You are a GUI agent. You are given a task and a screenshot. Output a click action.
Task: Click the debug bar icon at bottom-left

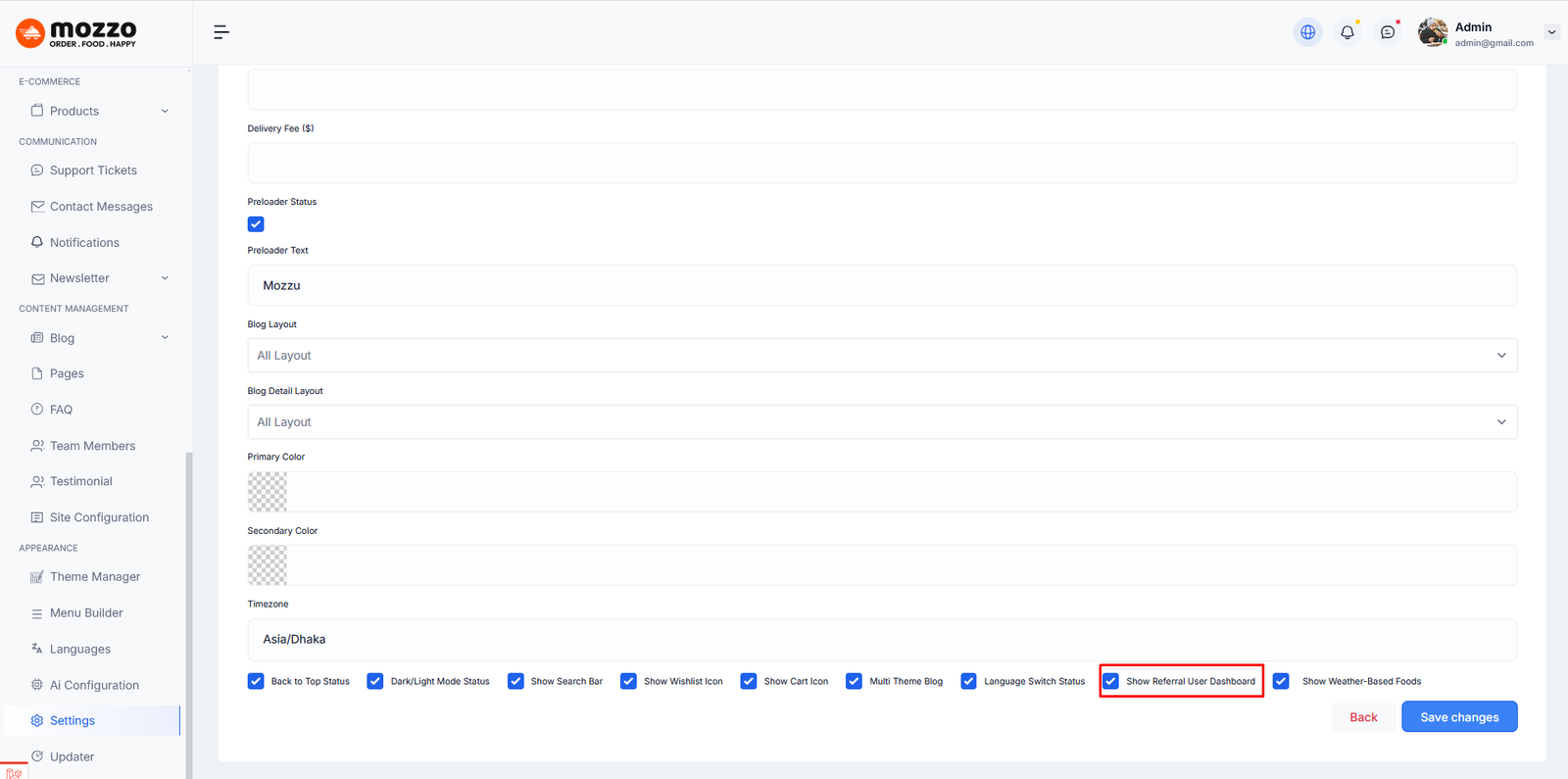[x=14, y=772]
